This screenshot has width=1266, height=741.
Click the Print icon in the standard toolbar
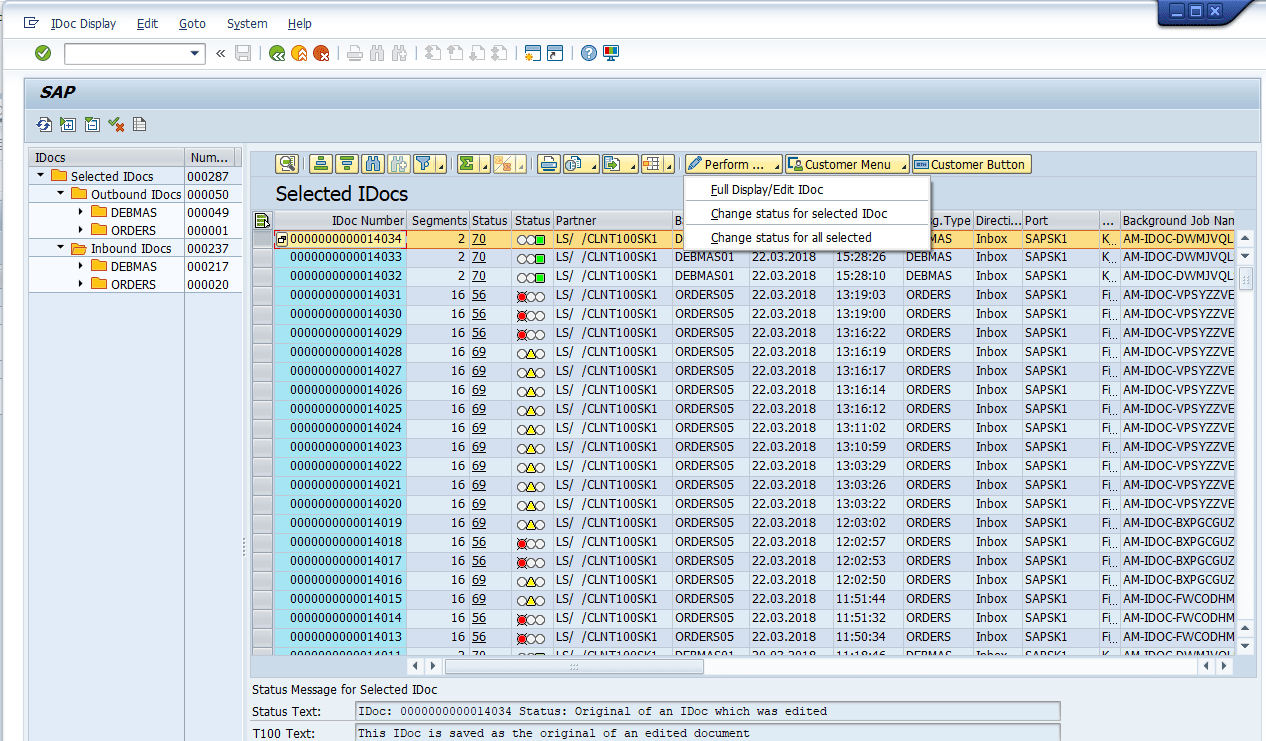(x=355, y=53)
